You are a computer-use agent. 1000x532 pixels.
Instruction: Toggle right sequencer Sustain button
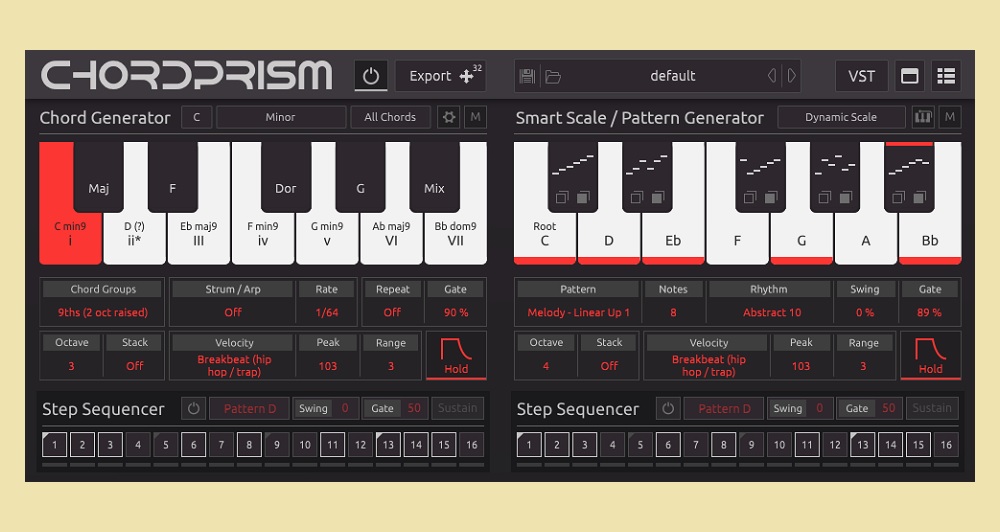[x=932, y=408]
